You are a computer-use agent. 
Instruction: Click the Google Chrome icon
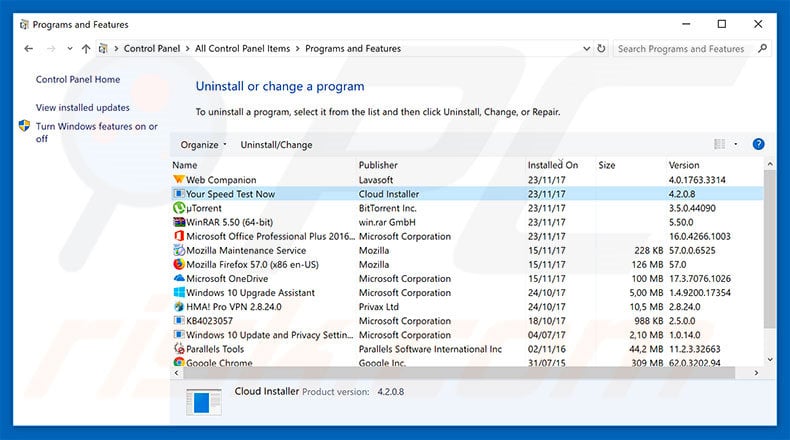coord(178,362)
